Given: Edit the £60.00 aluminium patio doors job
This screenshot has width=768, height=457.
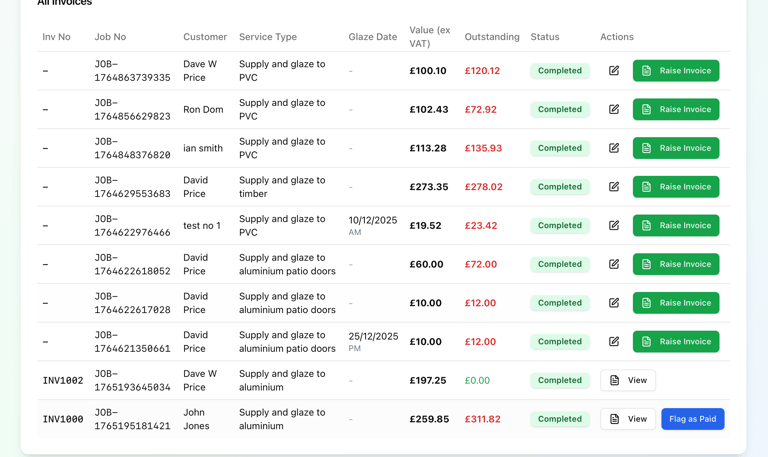Looking at the screenshot, I should point(614,264).
